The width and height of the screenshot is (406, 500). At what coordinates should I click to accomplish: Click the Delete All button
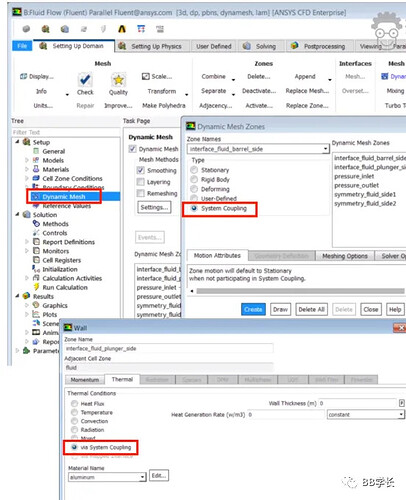click(311, 309)
